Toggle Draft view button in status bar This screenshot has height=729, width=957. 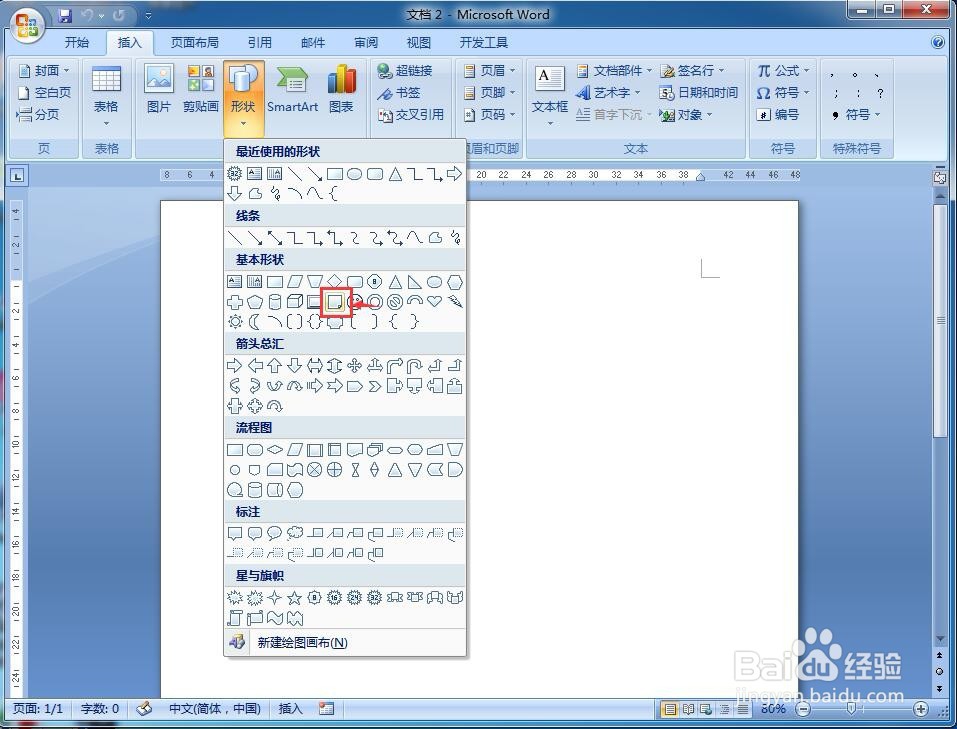pos(742,709)
